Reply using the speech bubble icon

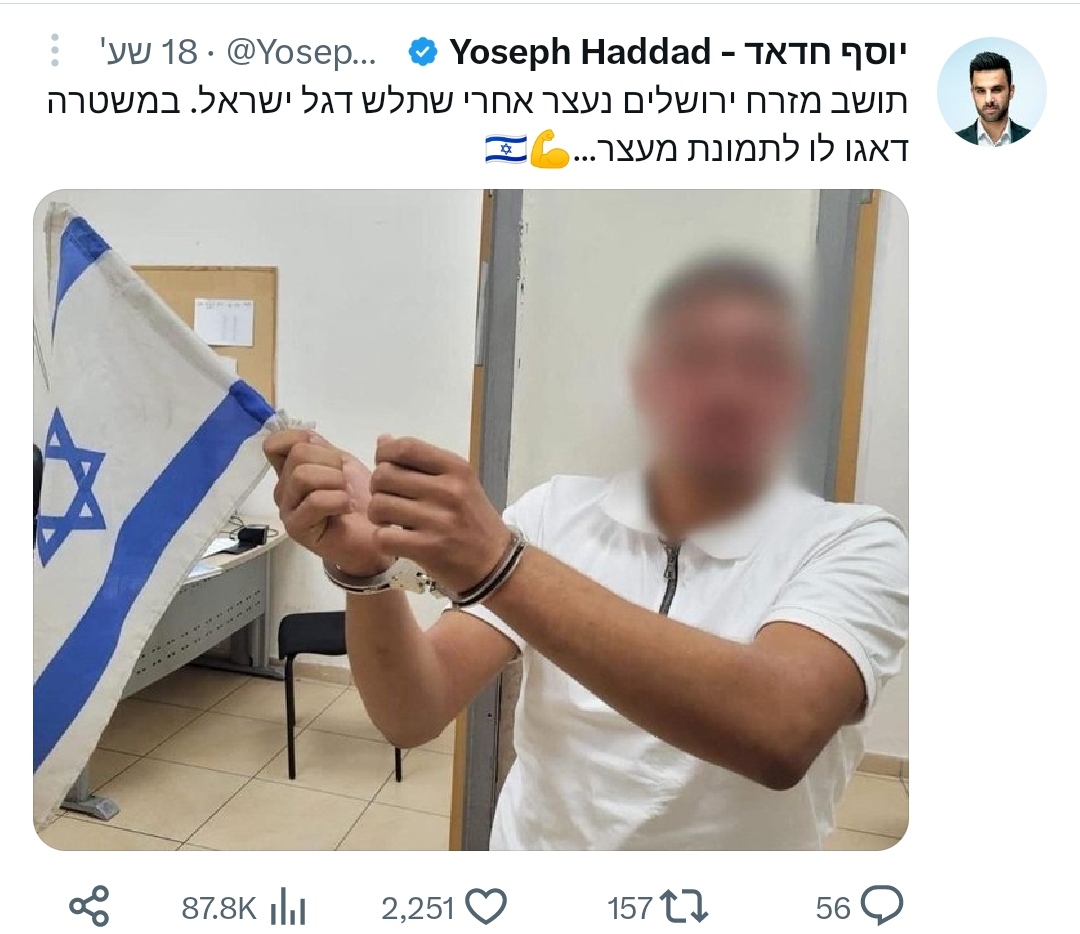(x=882, y=906)
